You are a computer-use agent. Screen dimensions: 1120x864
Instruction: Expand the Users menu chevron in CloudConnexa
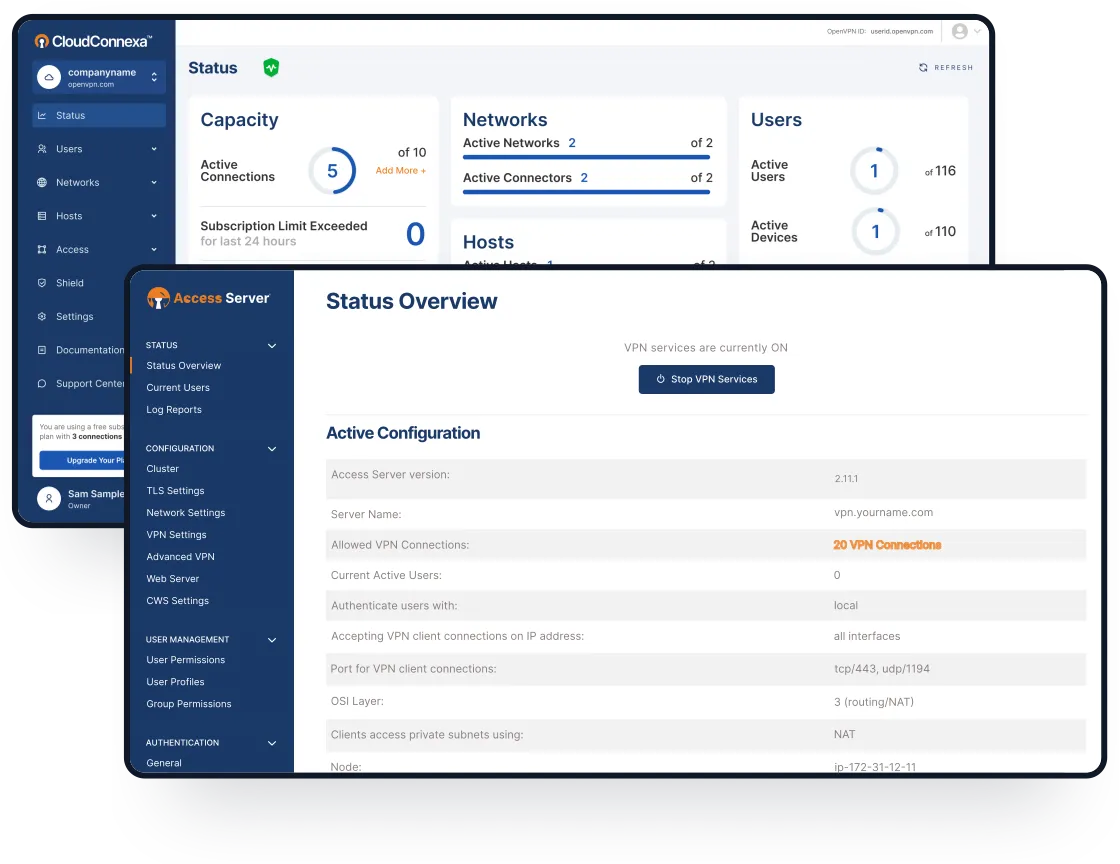(x=154, y=149)
